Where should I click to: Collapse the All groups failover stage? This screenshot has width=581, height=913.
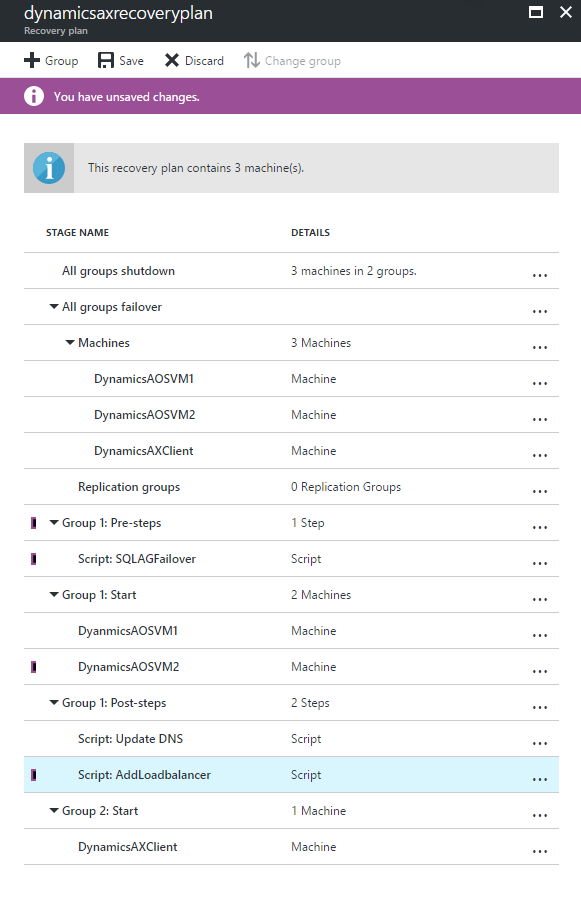click(53, 306)
